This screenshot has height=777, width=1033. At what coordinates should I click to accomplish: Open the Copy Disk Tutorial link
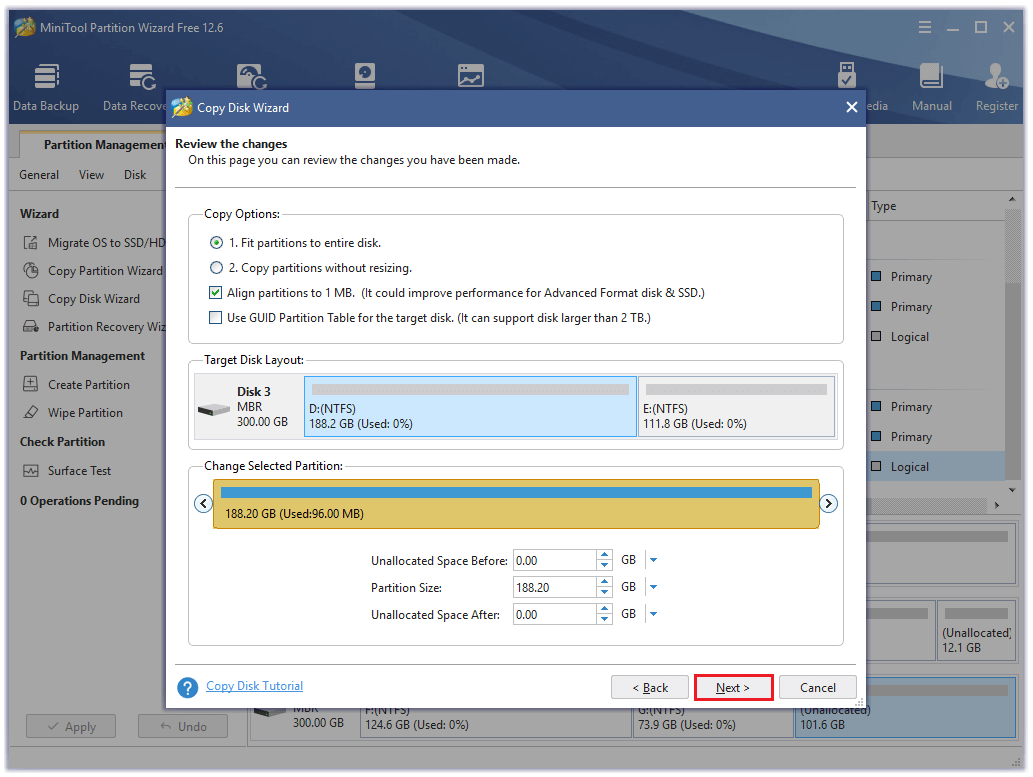tap(254, 685)
